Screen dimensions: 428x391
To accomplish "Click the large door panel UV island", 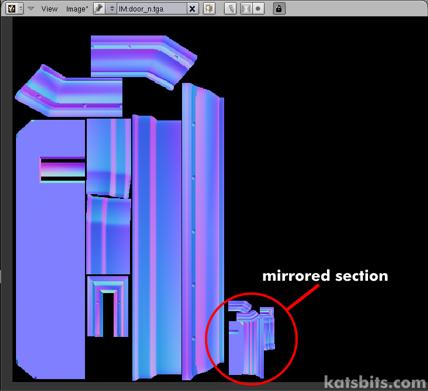I will tap(50, 249).
